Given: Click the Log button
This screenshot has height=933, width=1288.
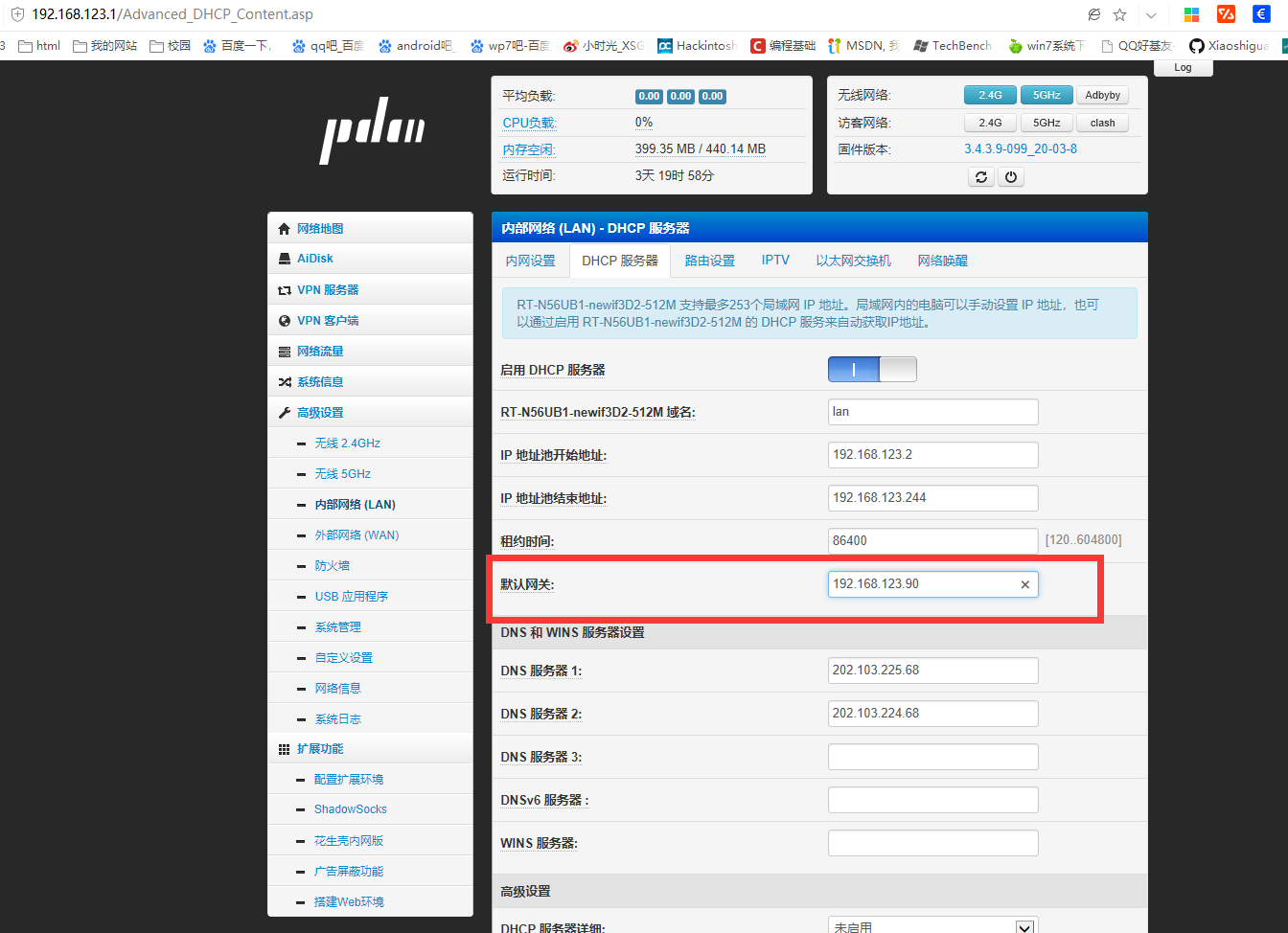Looking at the screenshot, I should 1183,67.
